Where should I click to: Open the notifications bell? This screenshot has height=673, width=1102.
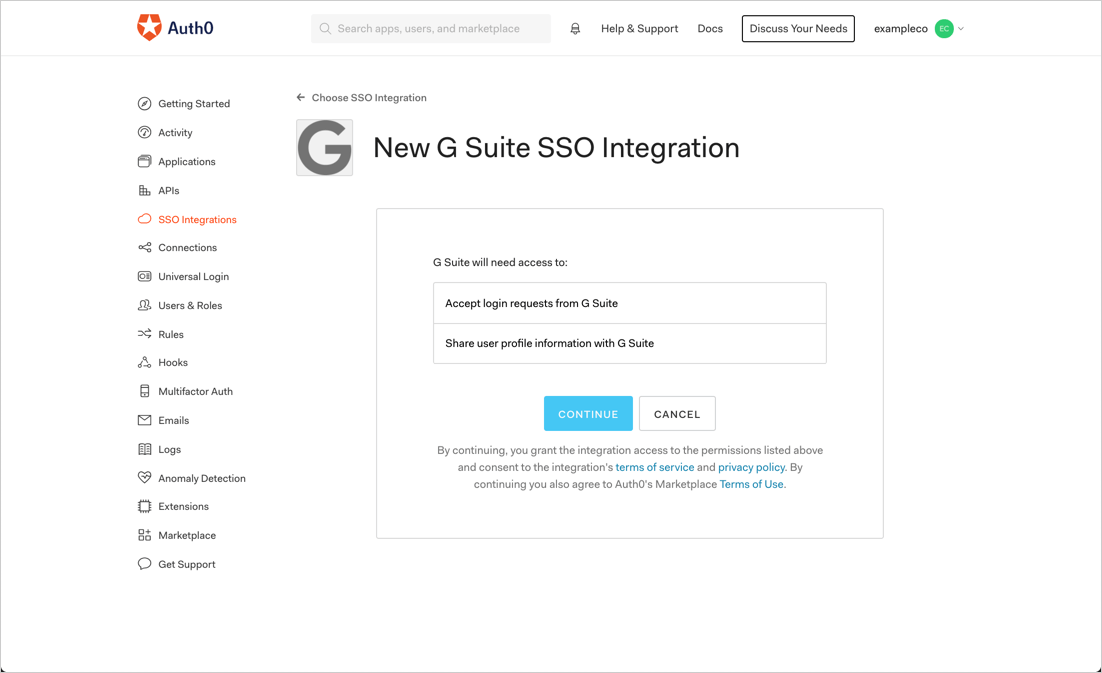coord(575,29)
